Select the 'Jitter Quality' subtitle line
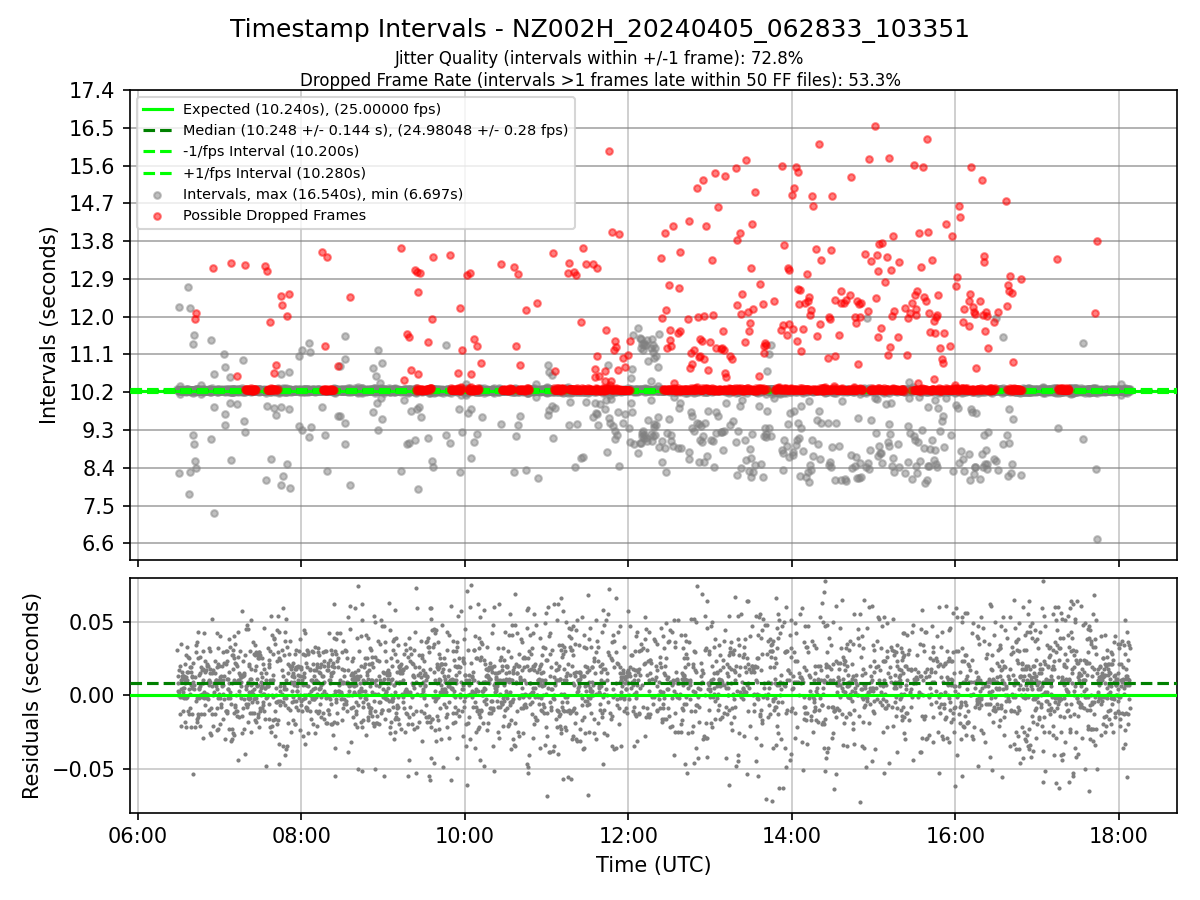 tap(600, 58)
